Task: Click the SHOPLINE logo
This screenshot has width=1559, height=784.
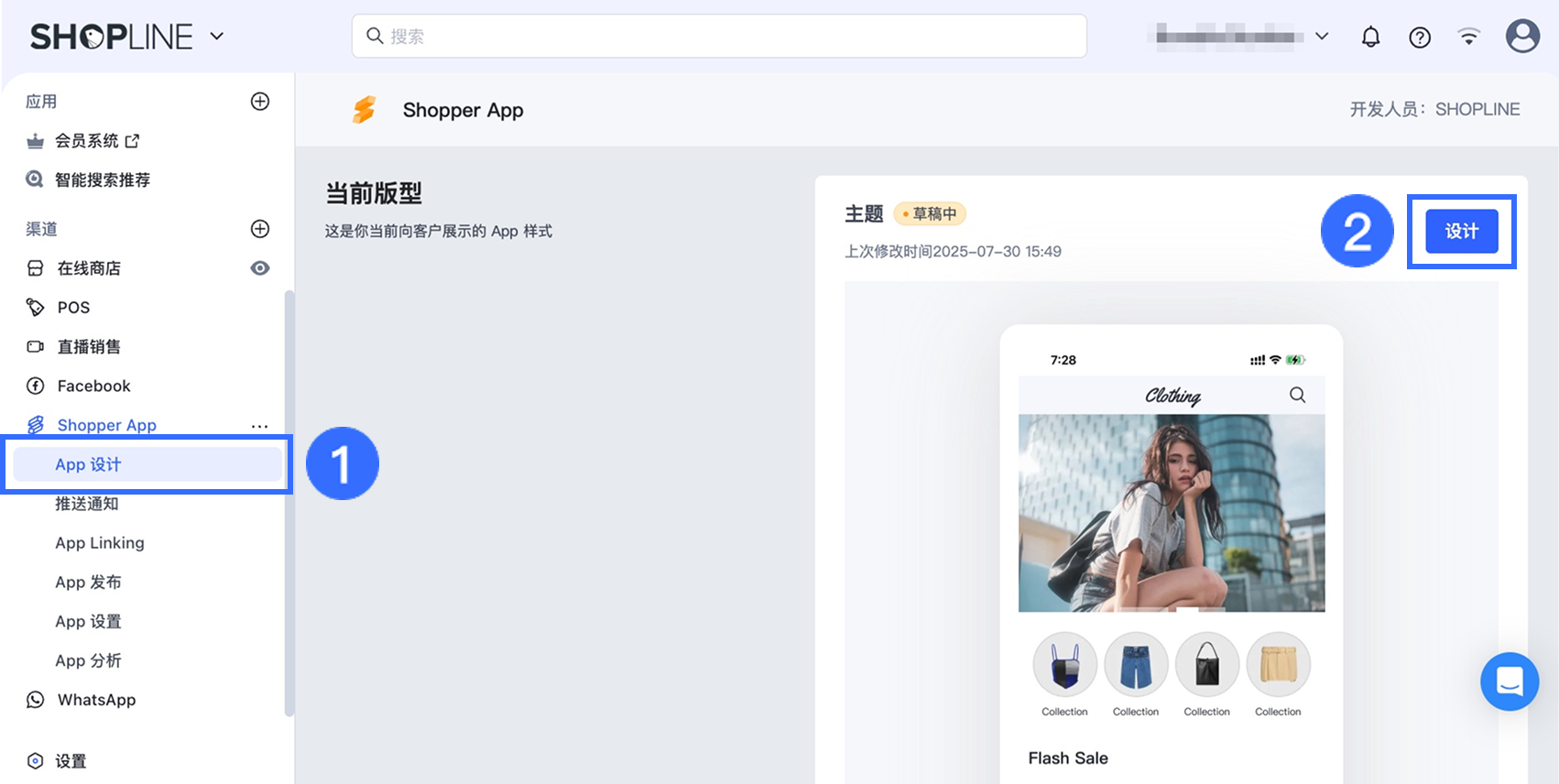Action: point(111,37)
